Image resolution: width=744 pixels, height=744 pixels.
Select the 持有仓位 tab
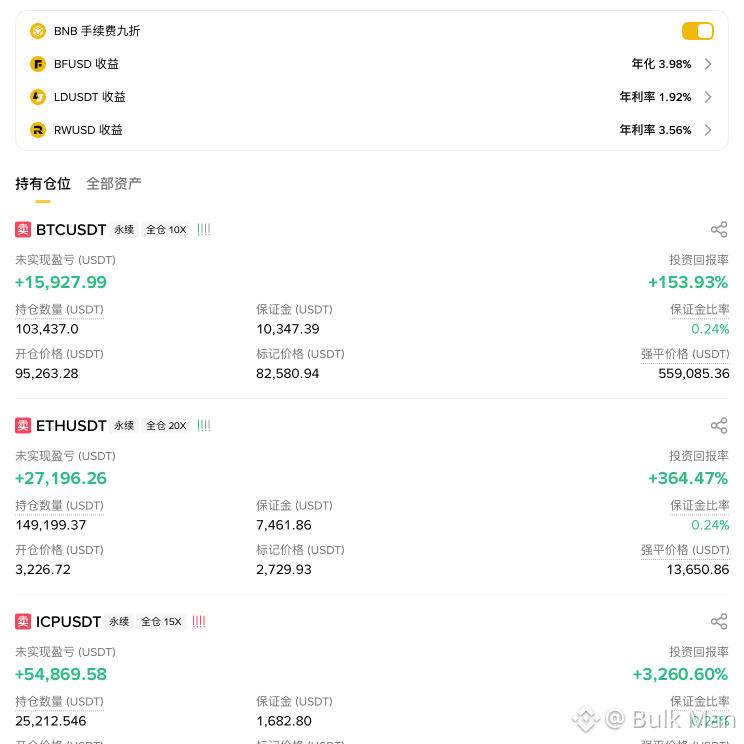[43, 184]
